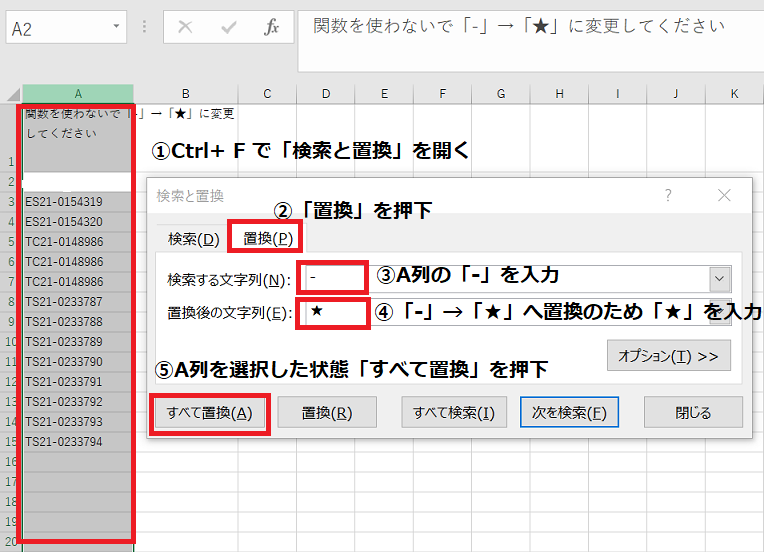Select column G header
The width and height of the screenshot is (764, 552).
coord(501,94)
